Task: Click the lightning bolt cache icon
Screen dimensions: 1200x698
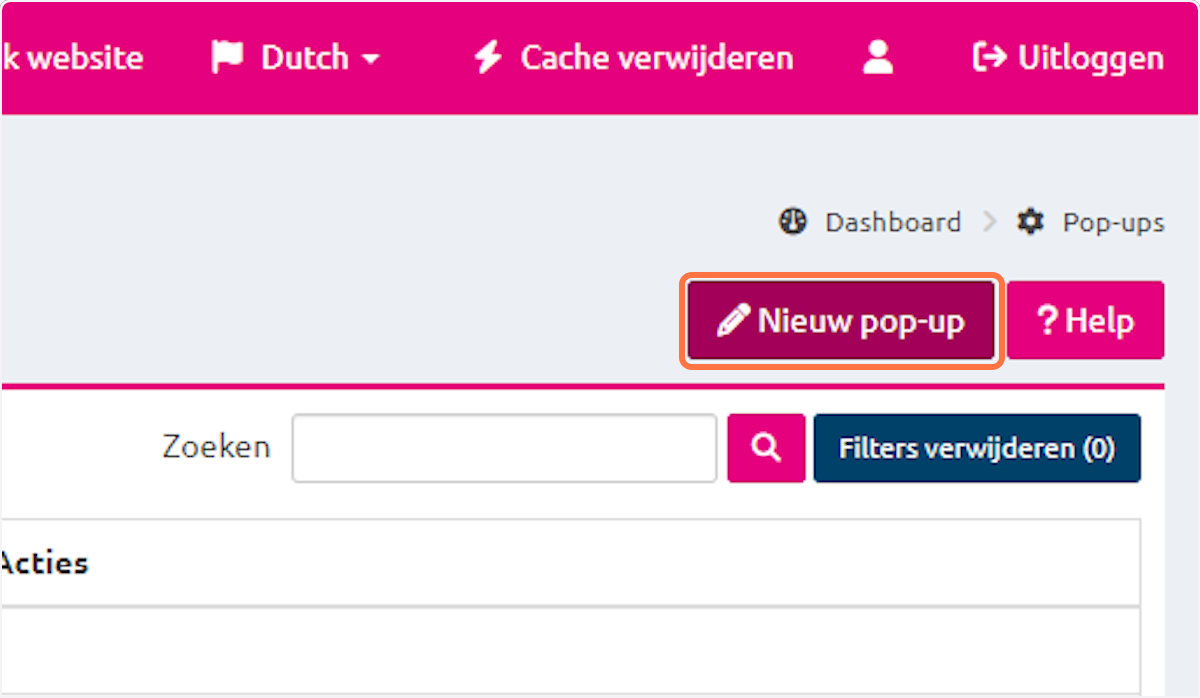Action: [x=488, y=58]
